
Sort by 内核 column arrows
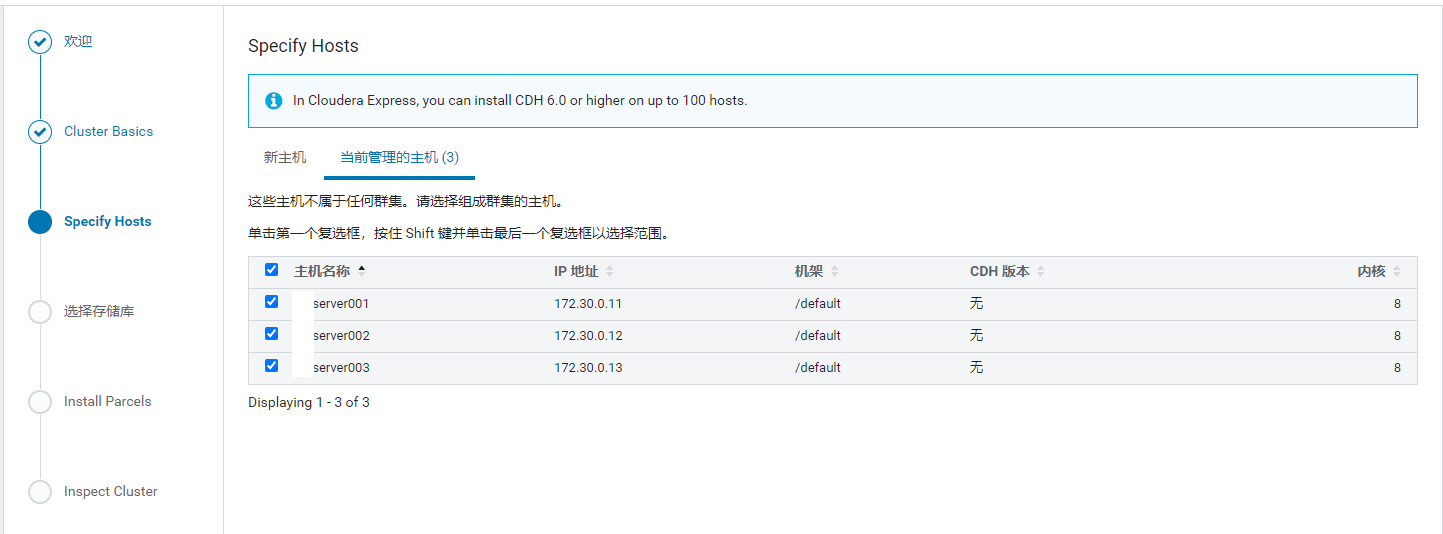click(1396, 272)
